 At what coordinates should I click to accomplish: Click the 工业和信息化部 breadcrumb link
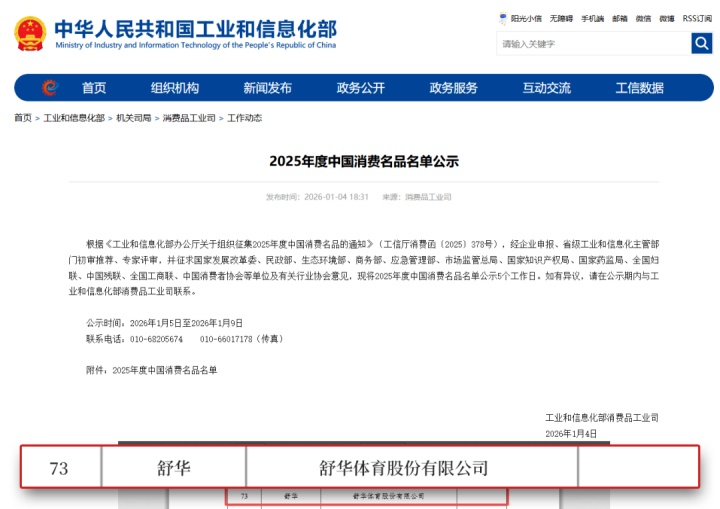pos(74,118)
